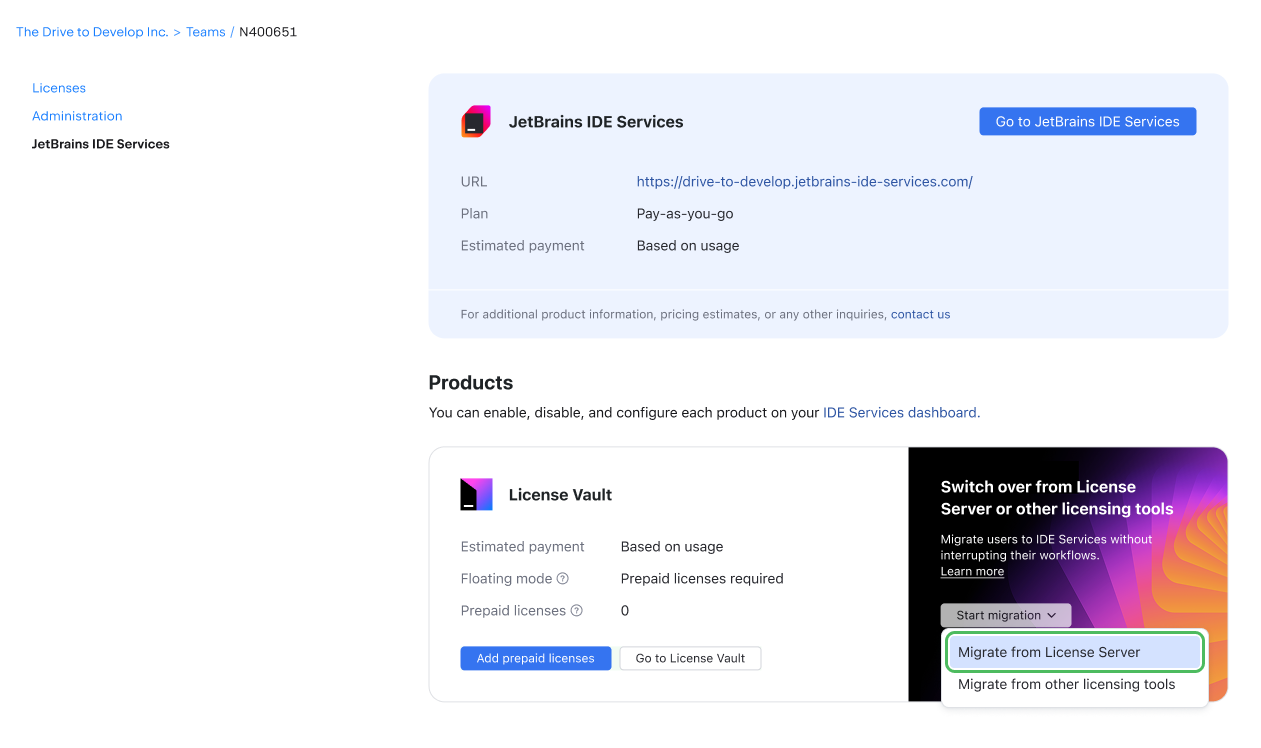Click the contact us link
The image size is (1261, 748).
click(920, 313)
